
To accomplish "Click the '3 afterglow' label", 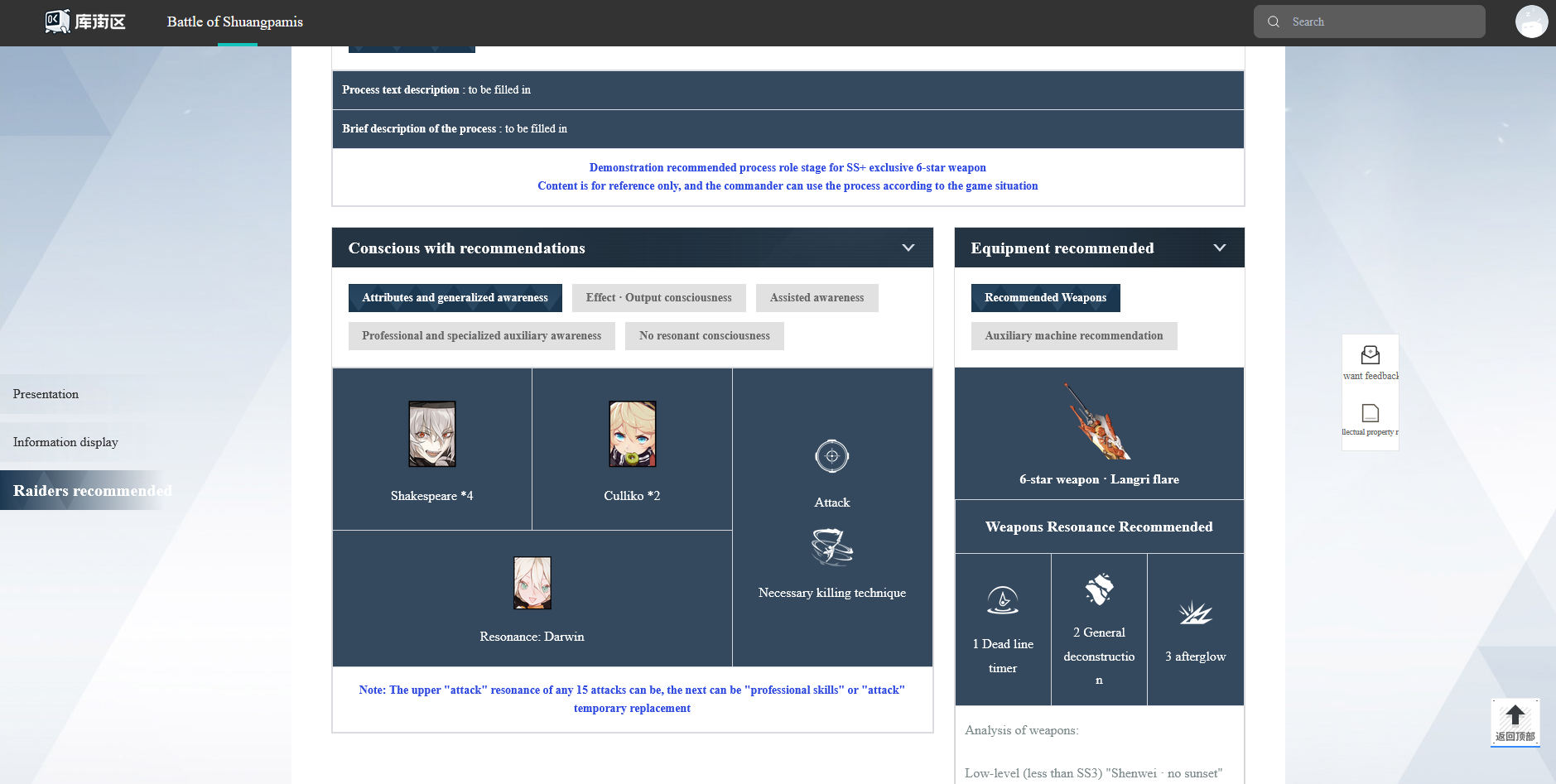I will click(1196, 657).
